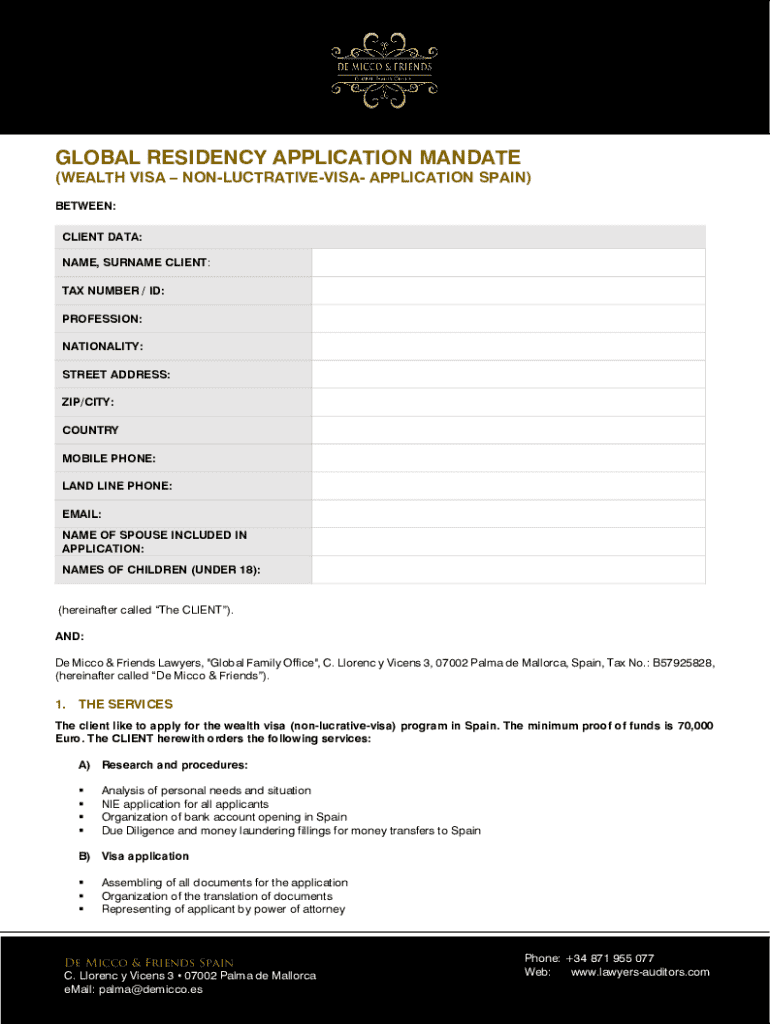Click the Email input field in the form
The width and height of the screenshot is (770, 1024).
[508, 513]
